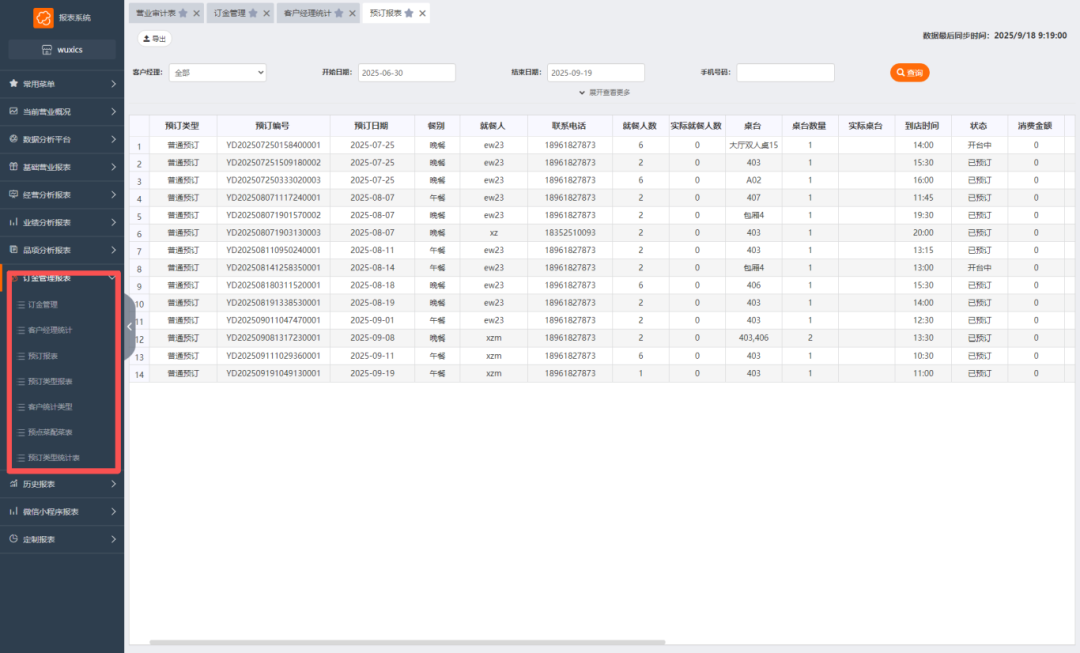The height and width of the screenshot is (653, 1080).
Task: Click the 预订日期 column header
Action: click(x=371, y=126)
